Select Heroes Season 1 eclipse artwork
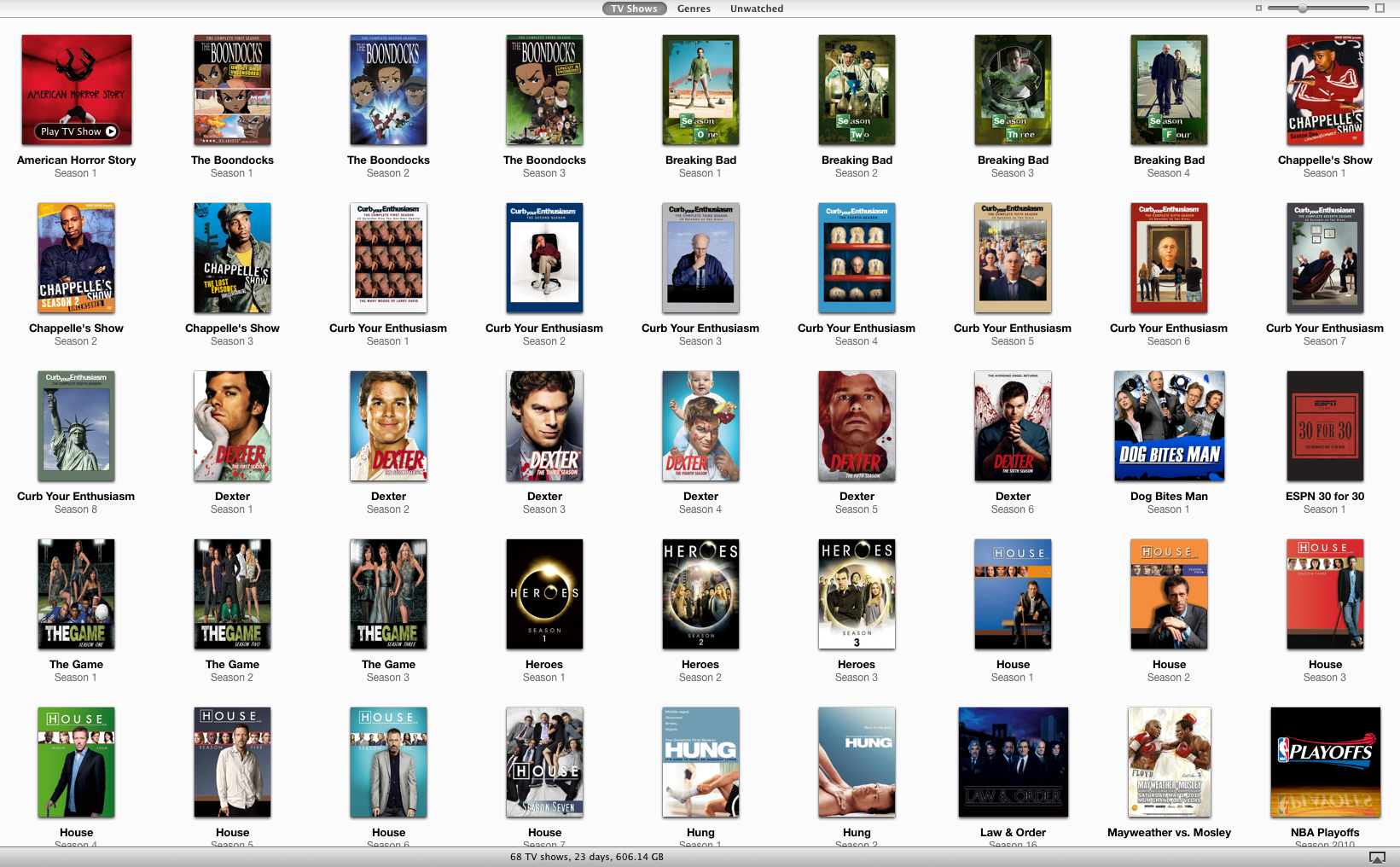The width and height of the screenshot is (1400, 867). [544, 594]
